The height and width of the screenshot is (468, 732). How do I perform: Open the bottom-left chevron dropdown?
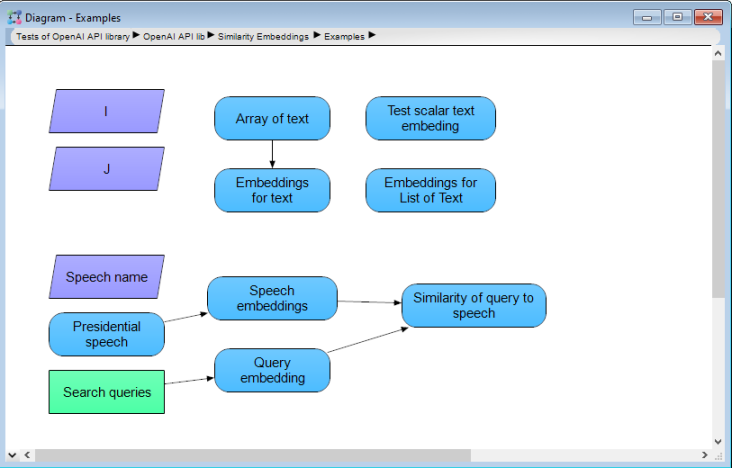[12, 455]
